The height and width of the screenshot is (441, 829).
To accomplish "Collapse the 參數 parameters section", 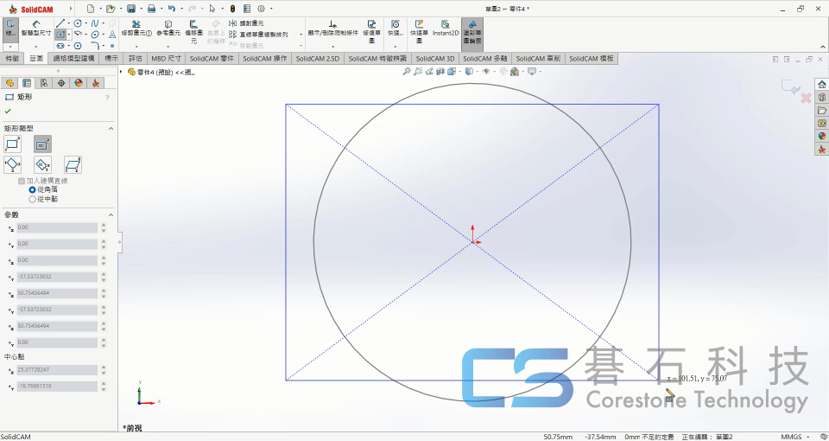I will click(x=111, y=215).
